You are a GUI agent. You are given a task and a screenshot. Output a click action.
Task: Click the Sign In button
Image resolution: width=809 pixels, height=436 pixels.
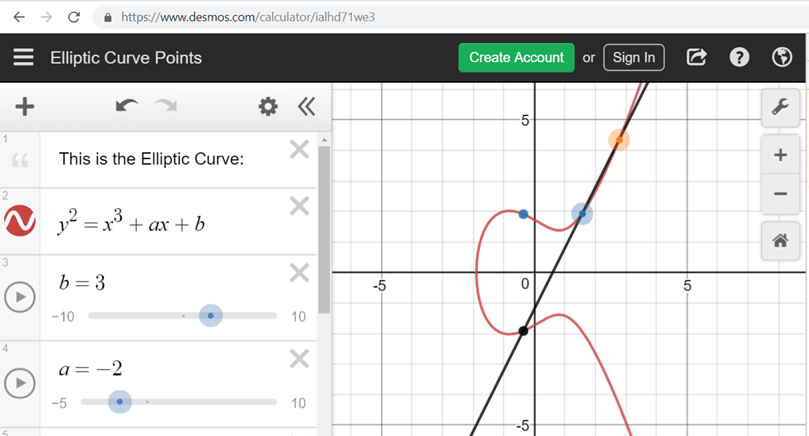coord(634,58)
